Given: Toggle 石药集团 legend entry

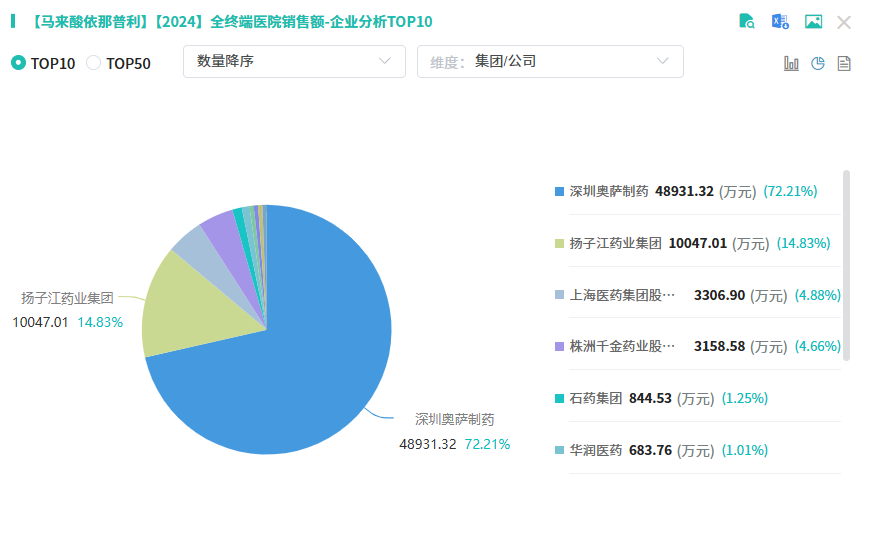Looking at the screenshot, I should 595,398.
